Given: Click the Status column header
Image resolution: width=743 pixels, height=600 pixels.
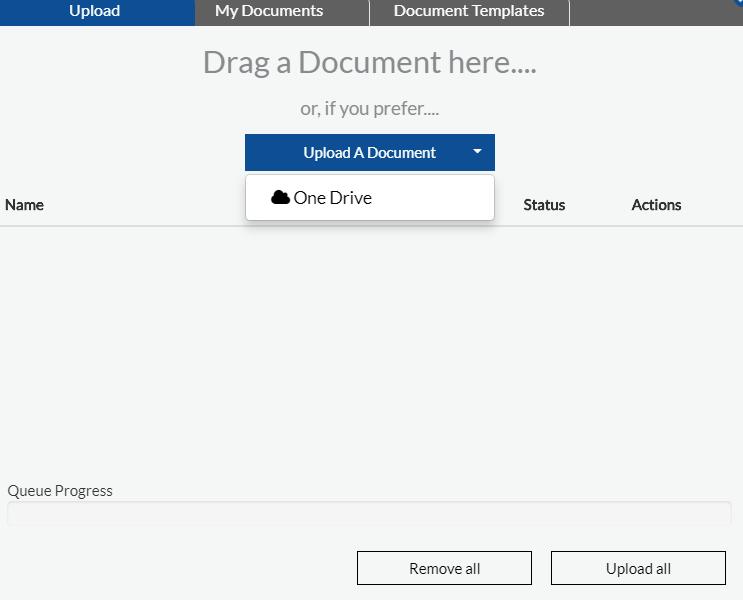Looking at the screenshot, I should point(544,205).
